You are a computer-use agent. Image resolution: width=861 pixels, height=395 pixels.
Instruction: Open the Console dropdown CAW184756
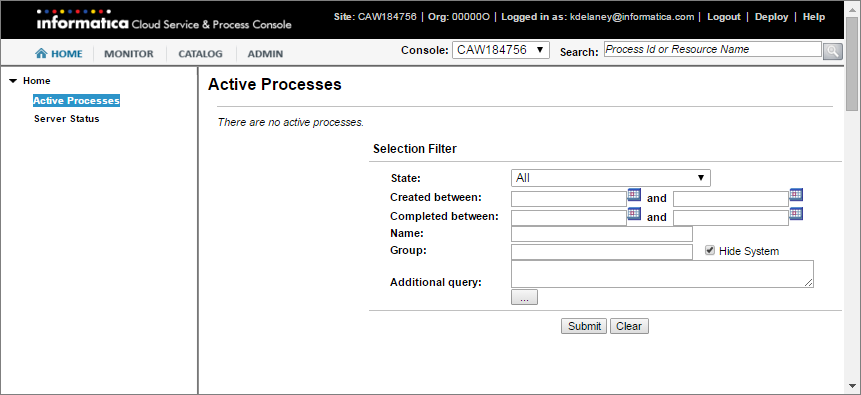point(501,50)
